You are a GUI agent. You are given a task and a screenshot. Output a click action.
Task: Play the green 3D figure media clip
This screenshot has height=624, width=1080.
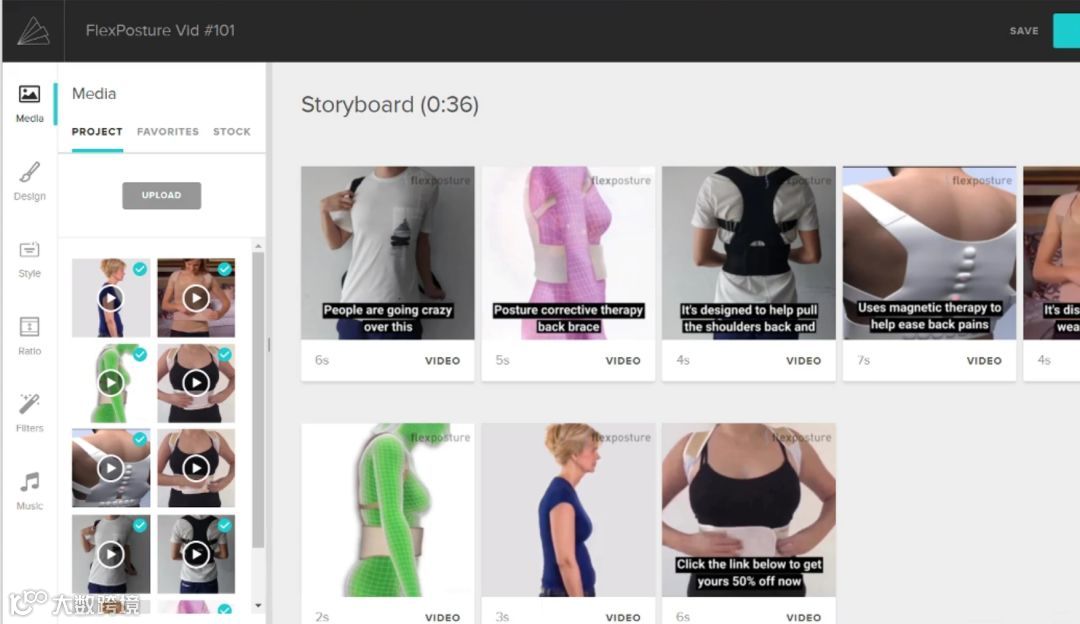click(110, 383)
